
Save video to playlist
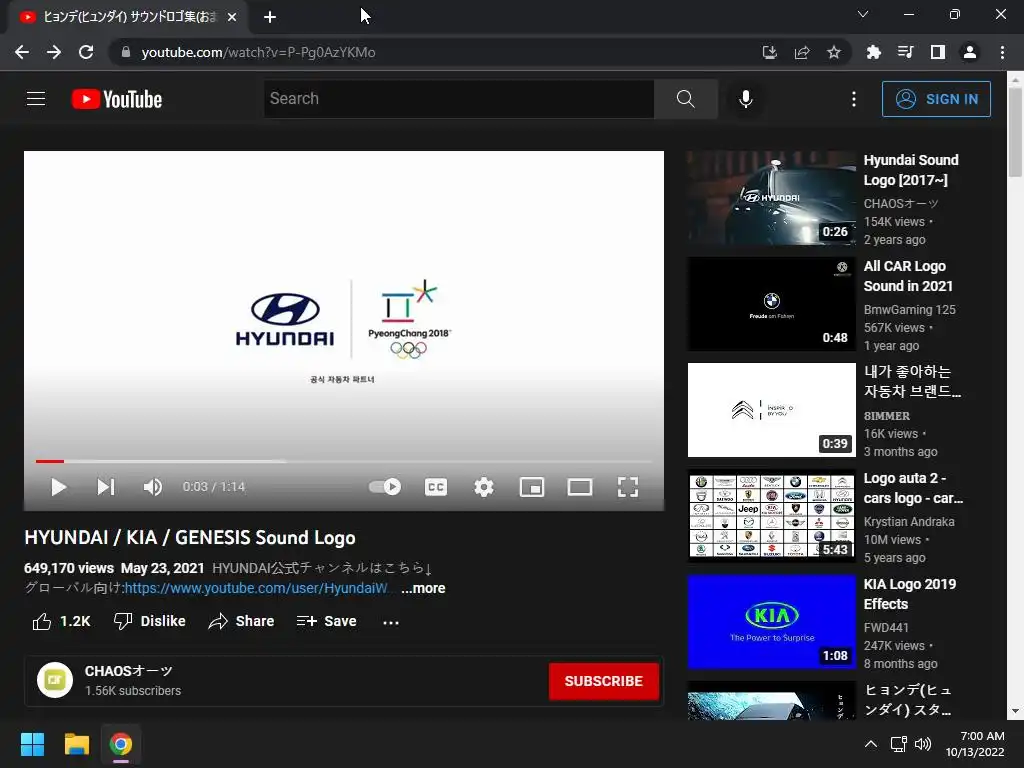click(326, 621)
